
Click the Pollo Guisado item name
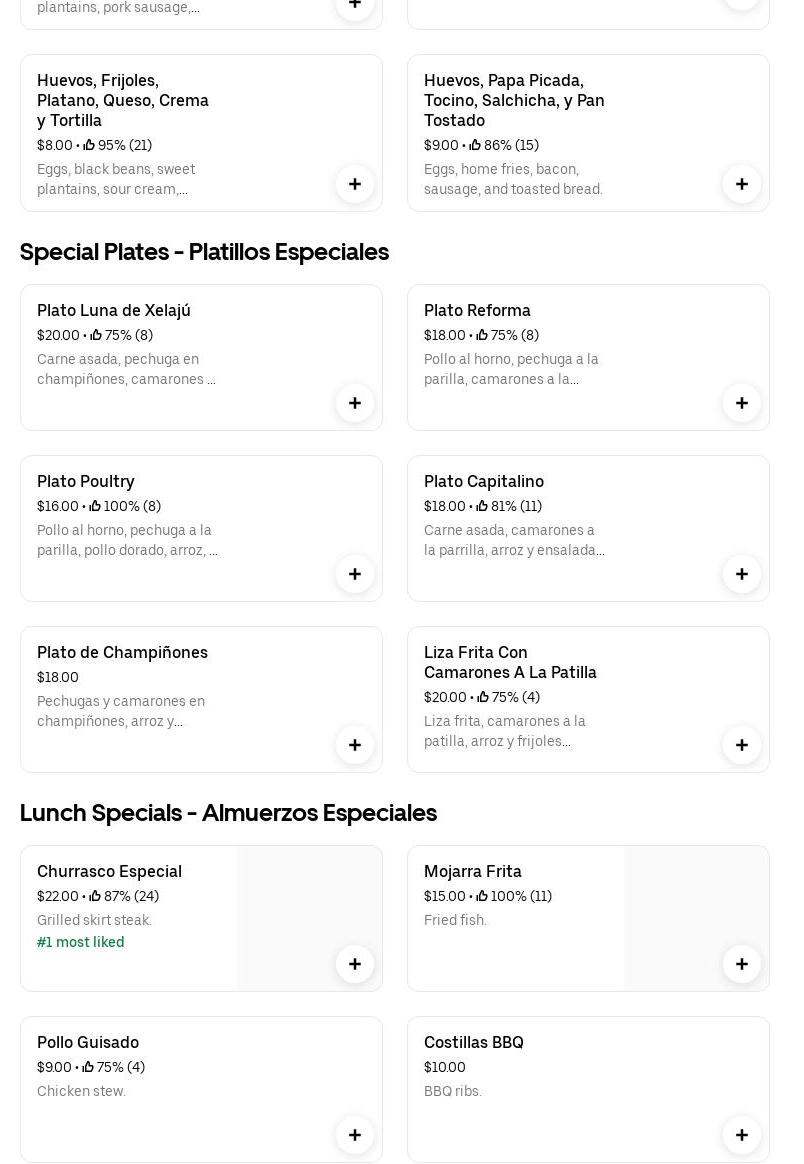[88, 1043]
